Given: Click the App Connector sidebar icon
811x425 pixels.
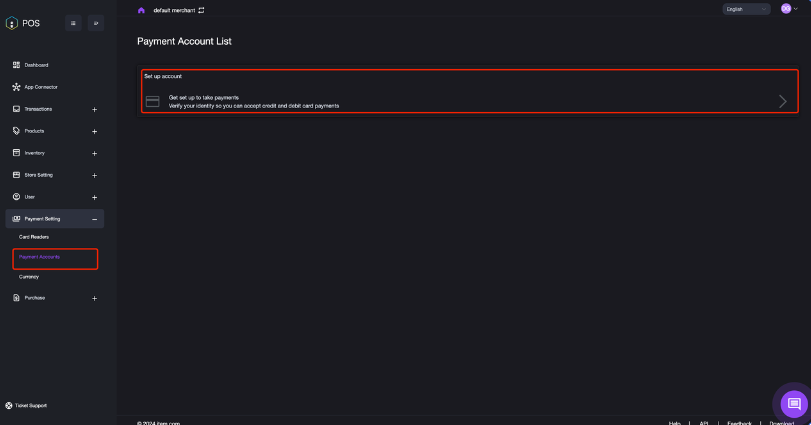Looking at the screenshot, I should 16,87.
